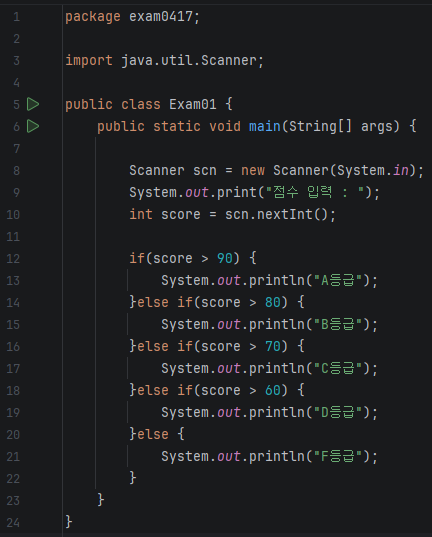Click the main method name
The width and height of the screenshot is (432, 537).
264,126
